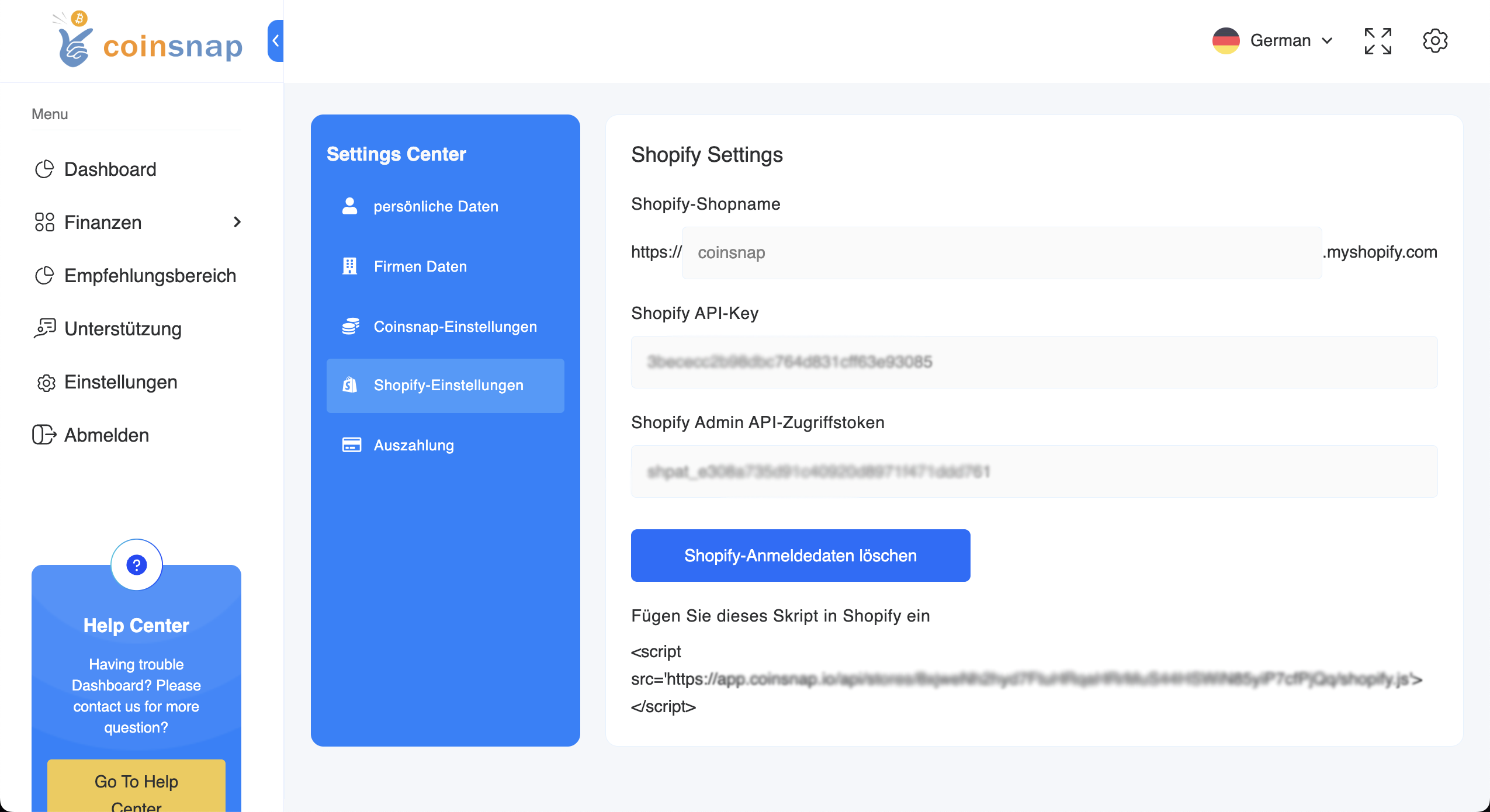Viewport: 1490px width, 812px height.
Task: Switch to Shopify-Einstellungen section
Action: pyautogui.click(x=448, y=386)
